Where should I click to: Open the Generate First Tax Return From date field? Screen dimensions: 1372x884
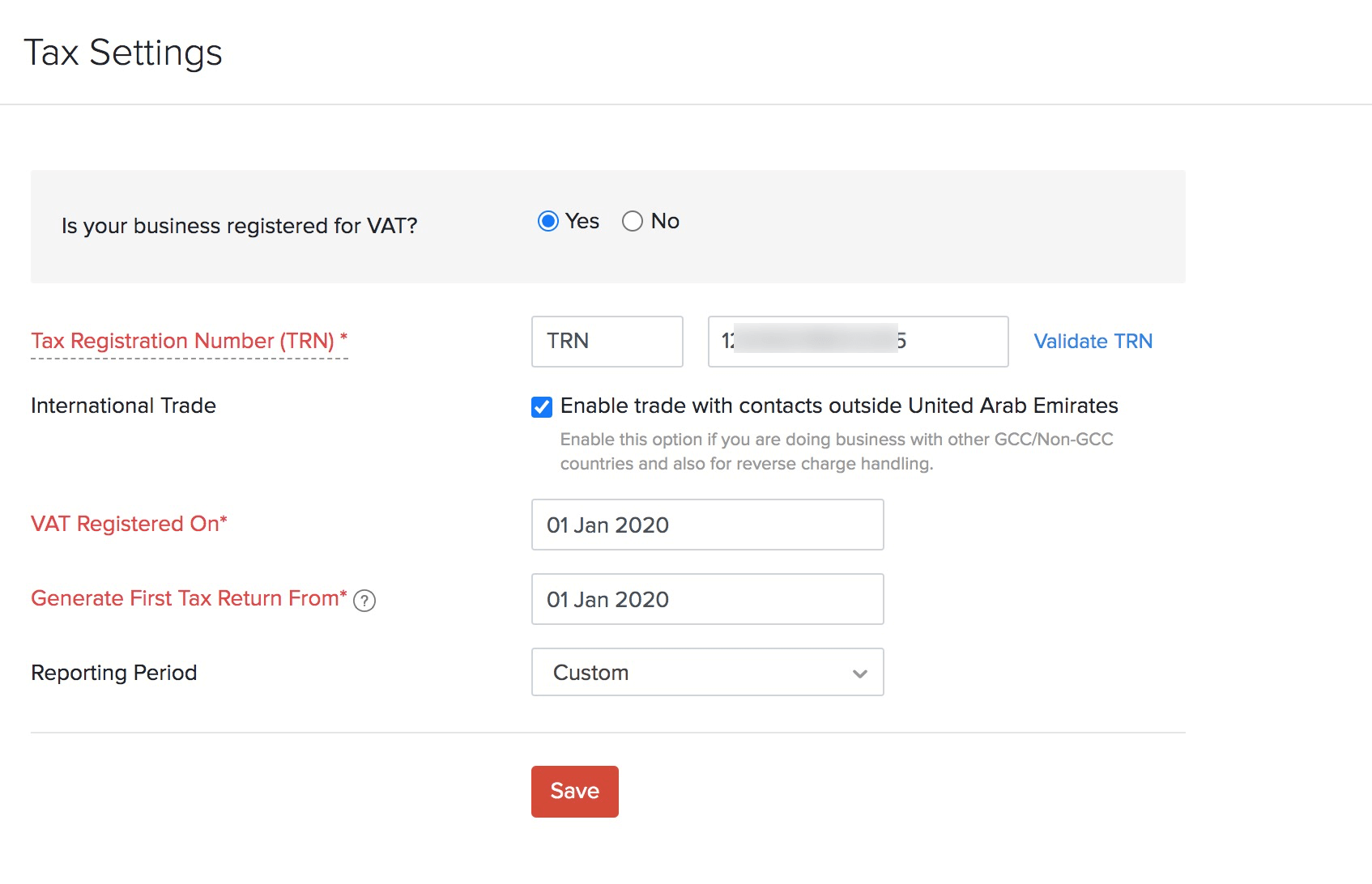point(706,599)
